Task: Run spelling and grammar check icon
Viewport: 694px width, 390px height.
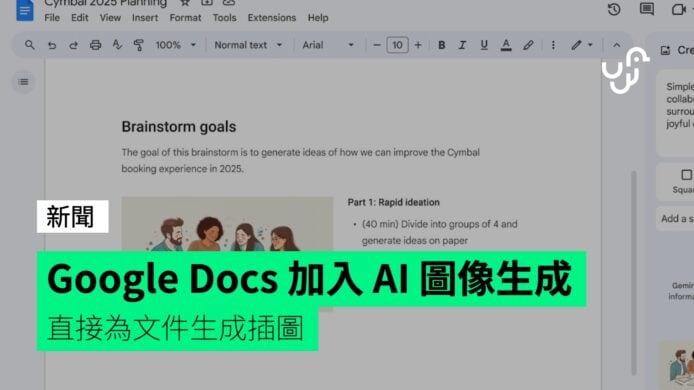Action: [x=117, y=45]
